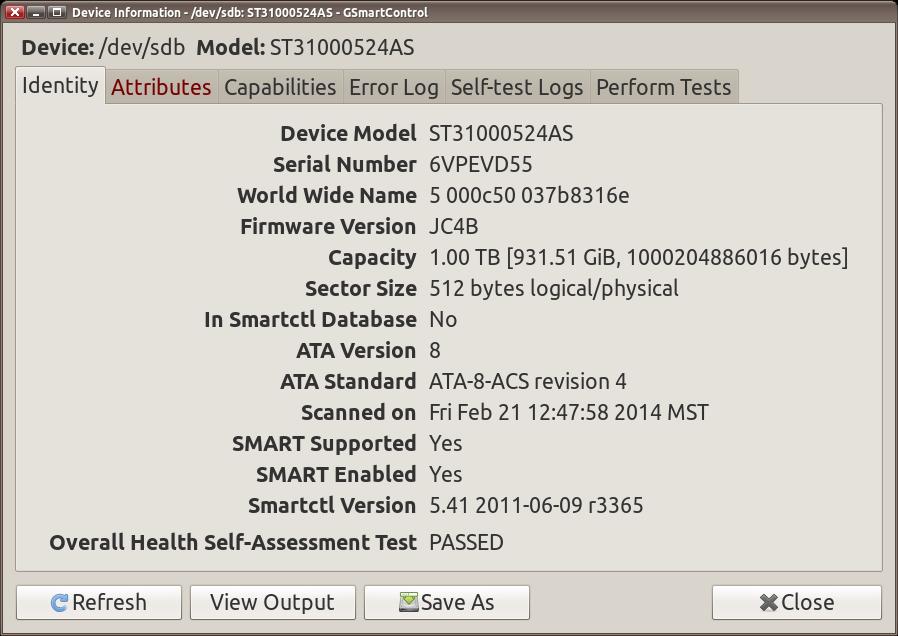898x636 pixels.
Task: Click the Save As disk icon
Action: (408, 602)
